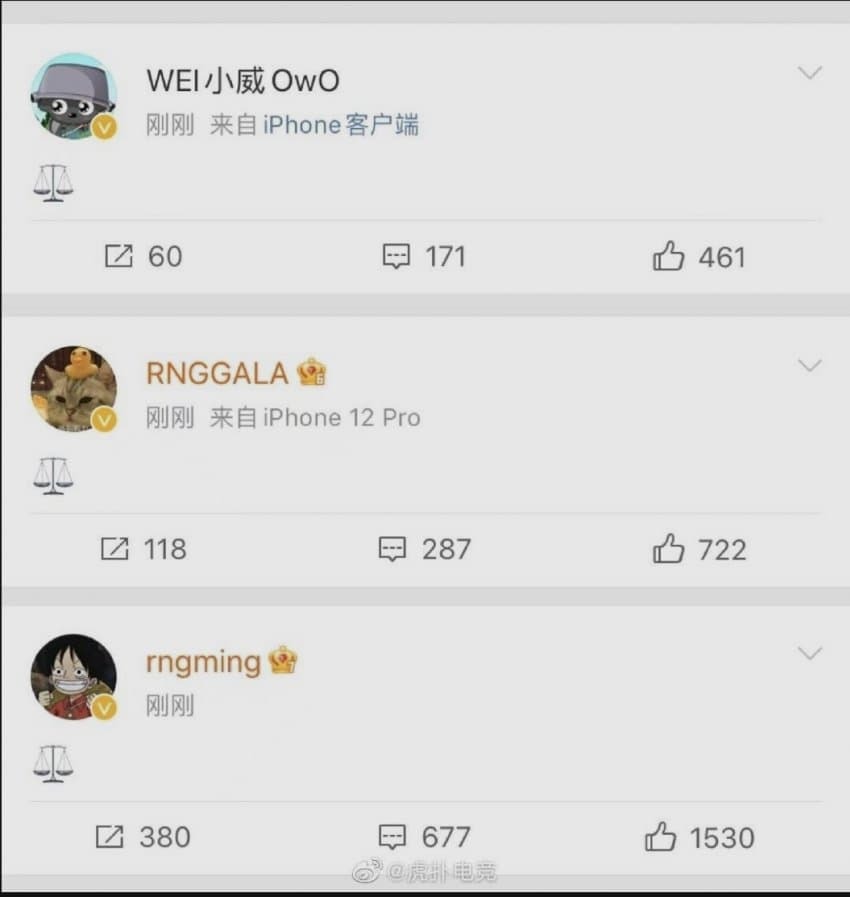The width and height of the screenshot is (850, 897).
Task: Like the RNGGALA post
Action: [x=699, y=549]
